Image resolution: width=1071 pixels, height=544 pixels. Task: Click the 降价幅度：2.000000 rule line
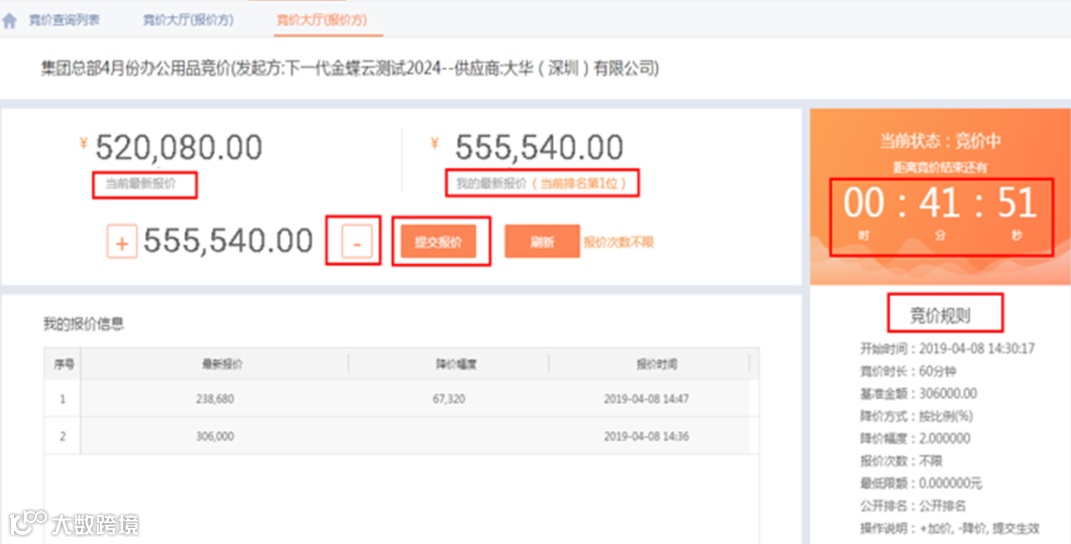coord(915,438)
